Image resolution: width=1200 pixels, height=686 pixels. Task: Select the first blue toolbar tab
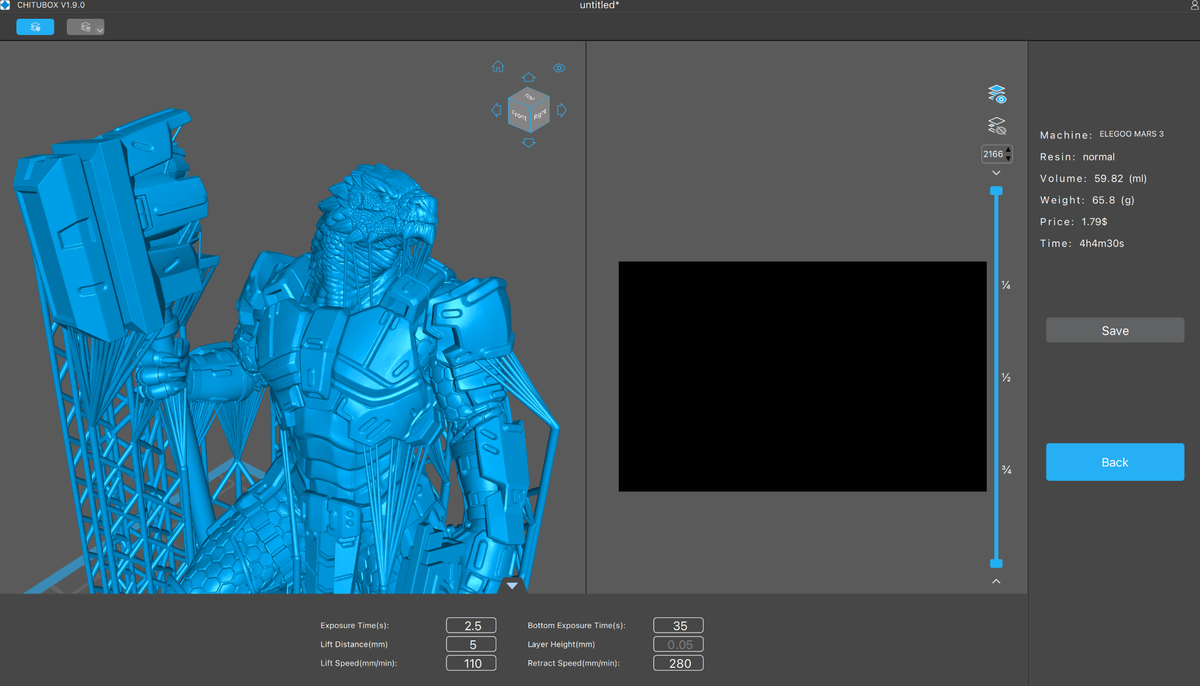click(35, 27)
